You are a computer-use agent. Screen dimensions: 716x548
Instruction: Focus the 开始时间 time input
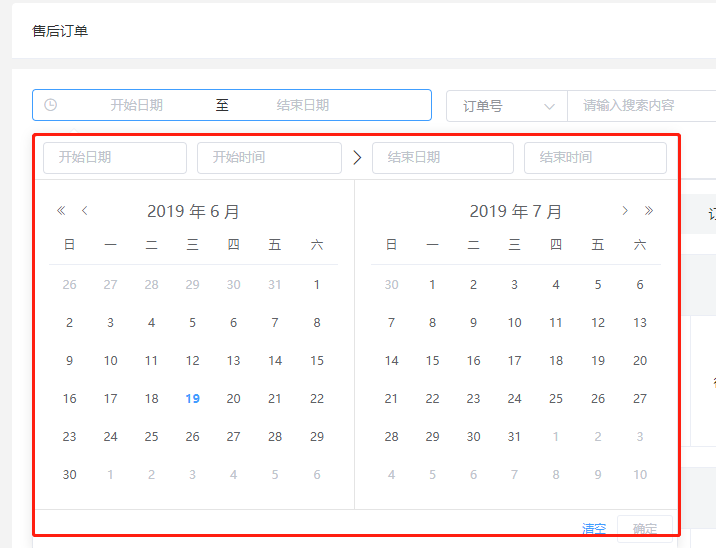tap(269, 157)
